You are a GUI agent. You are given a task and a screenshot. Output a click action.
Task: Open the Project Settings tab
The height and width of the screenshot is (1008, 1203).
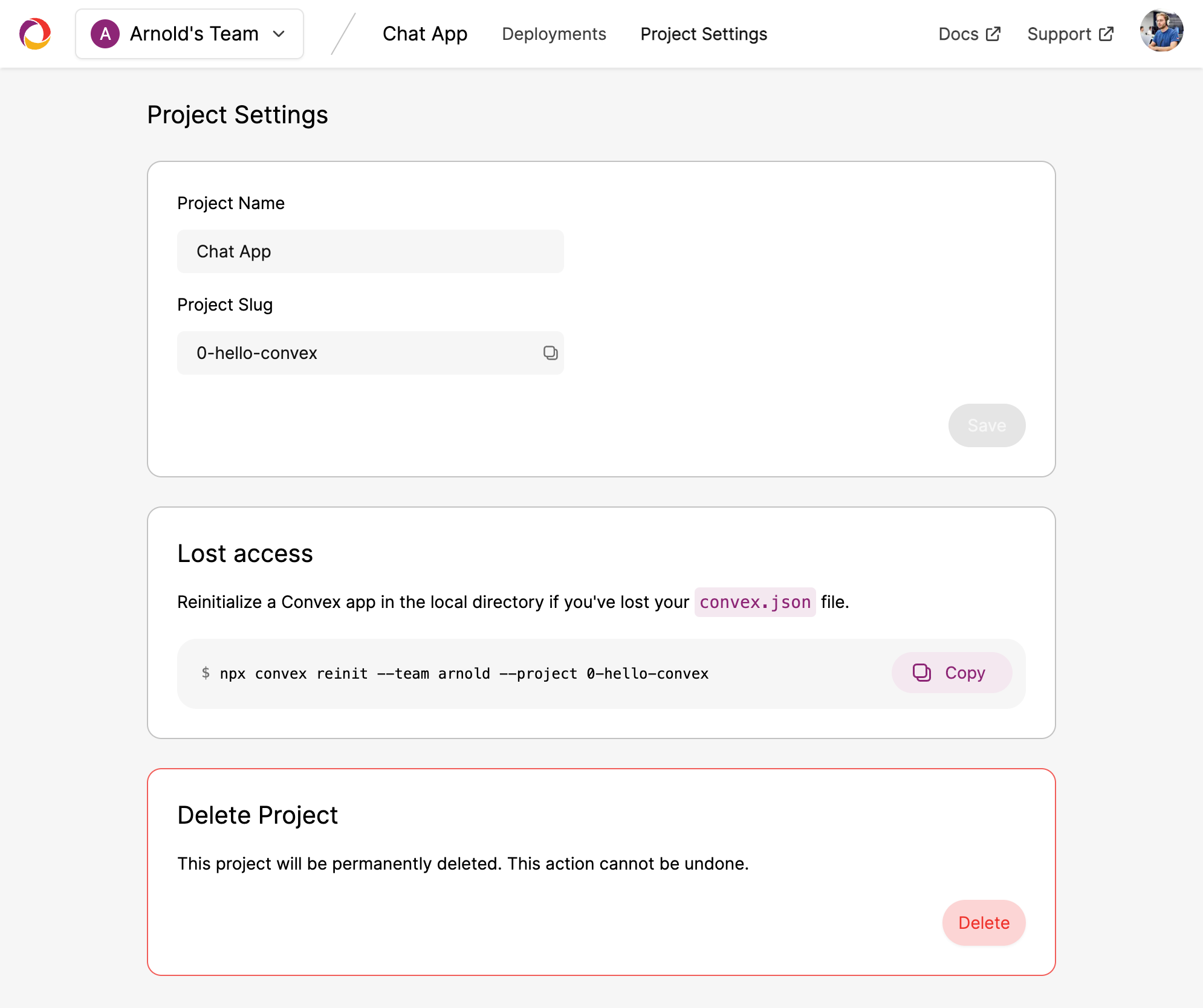click(704, 34)
